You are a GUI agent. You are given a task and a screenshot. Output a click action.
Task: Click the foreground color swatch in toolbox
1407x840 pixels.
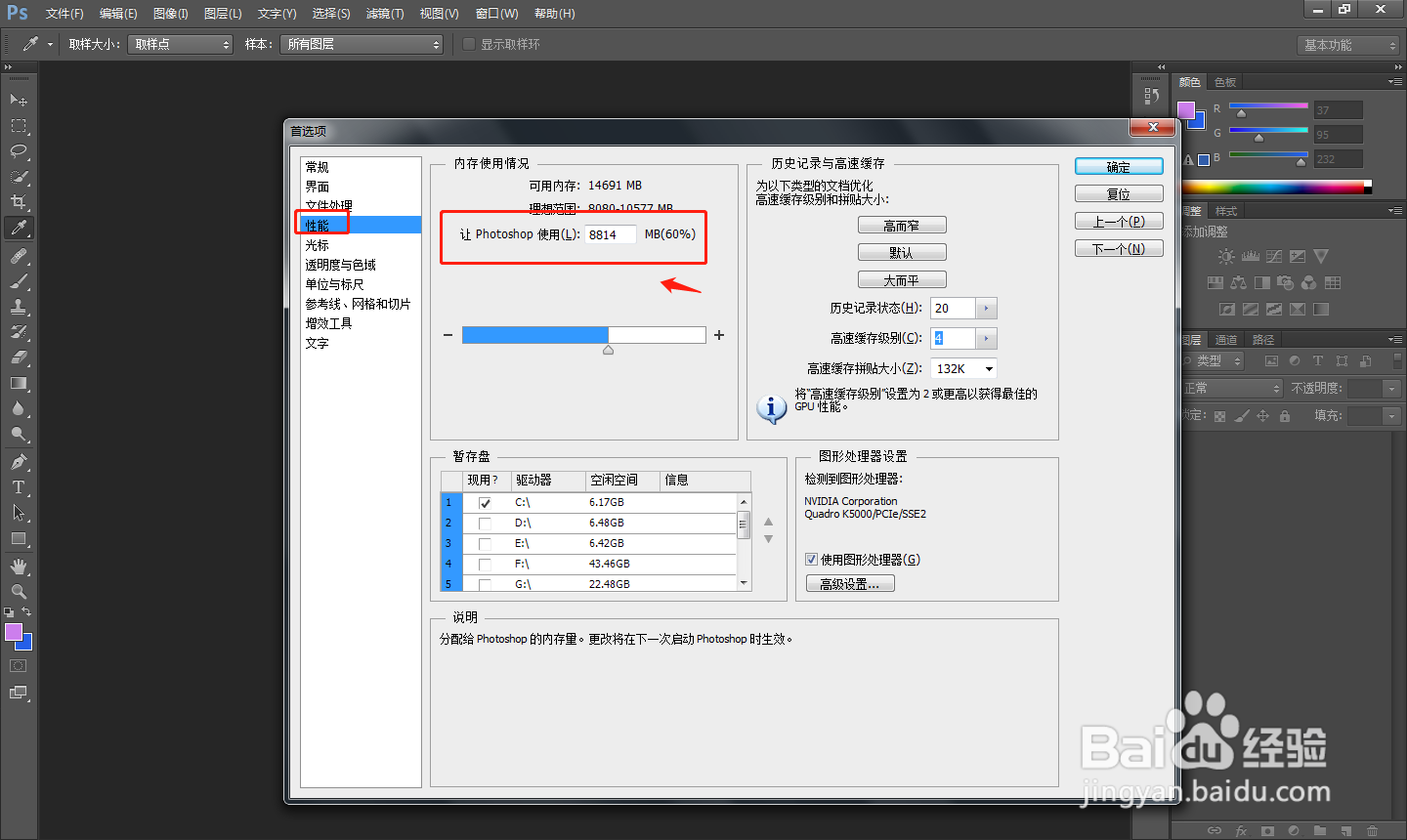[x=14, y=632]
